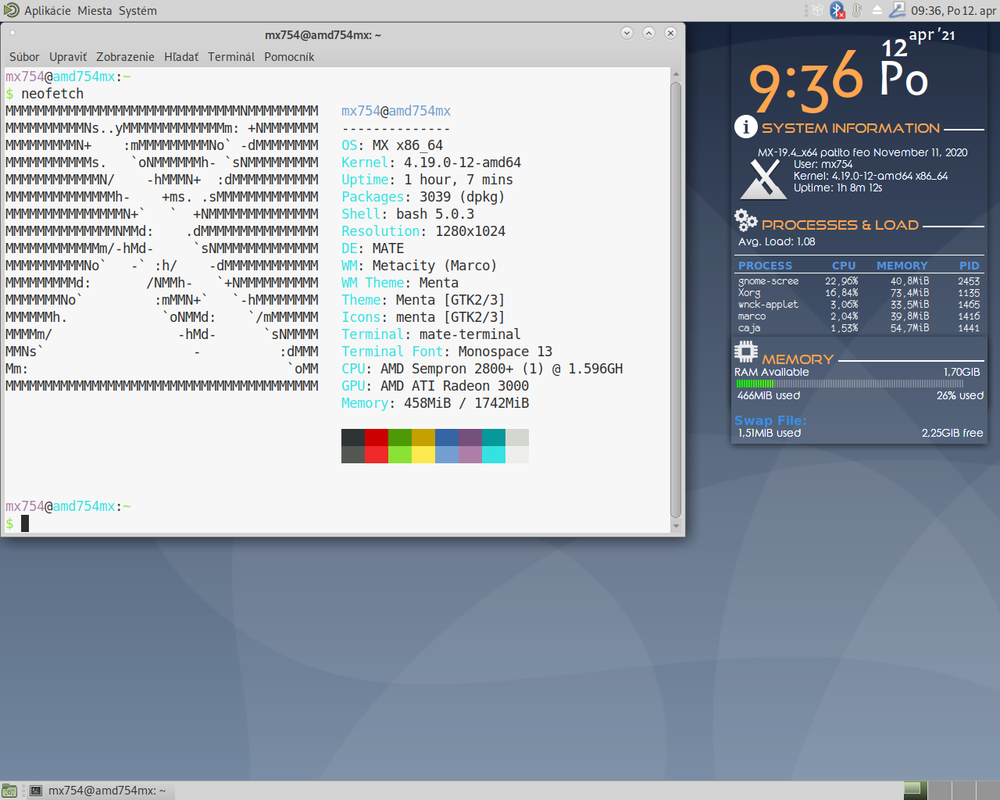Viewport: 1000px width, 800px height.
Task: Click the show desktop icon in bottom panel
Action: (10, 791)
